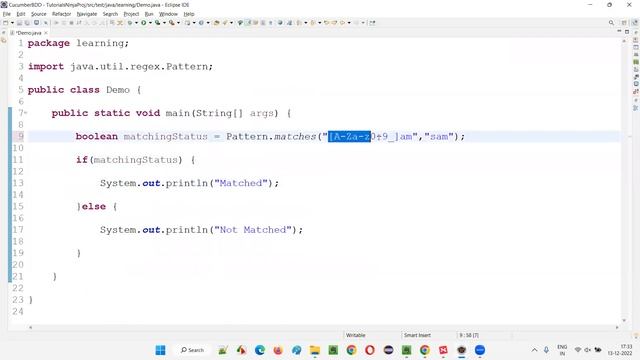Click the Writable status bar entry
This screenshot has height=360, width=640.
pos(356,335)
